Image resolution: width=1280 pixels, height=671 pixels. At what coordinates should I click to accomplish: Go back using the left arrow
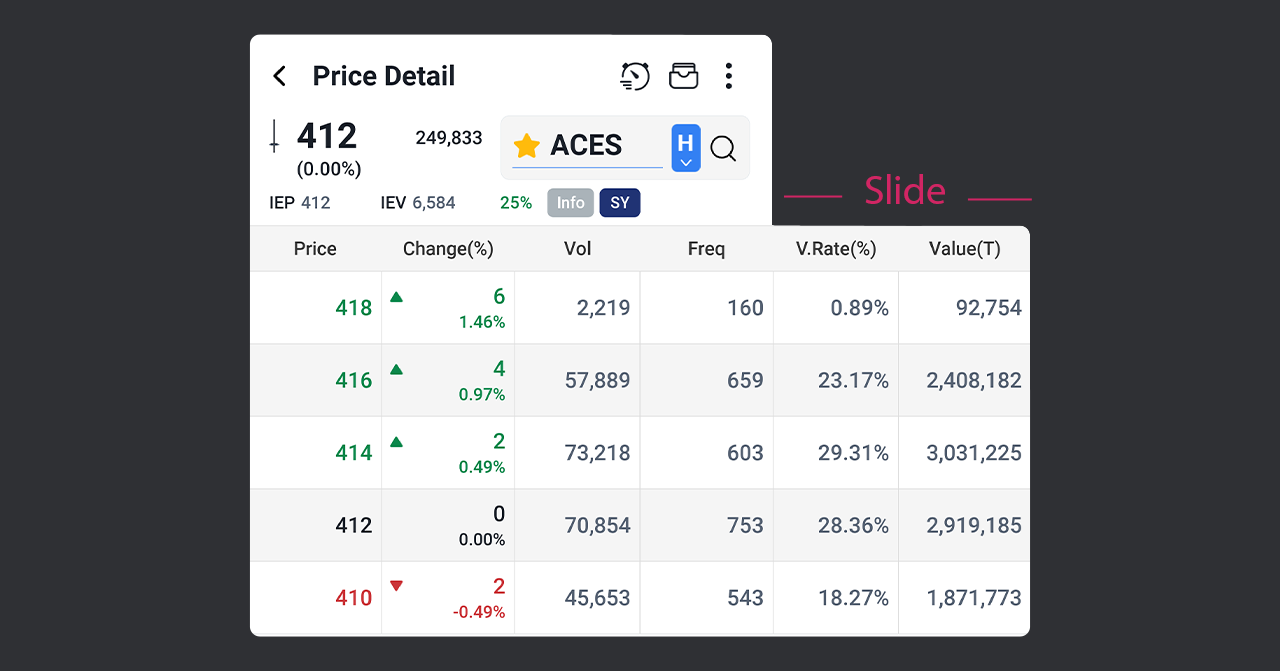[x=280, y=76]
